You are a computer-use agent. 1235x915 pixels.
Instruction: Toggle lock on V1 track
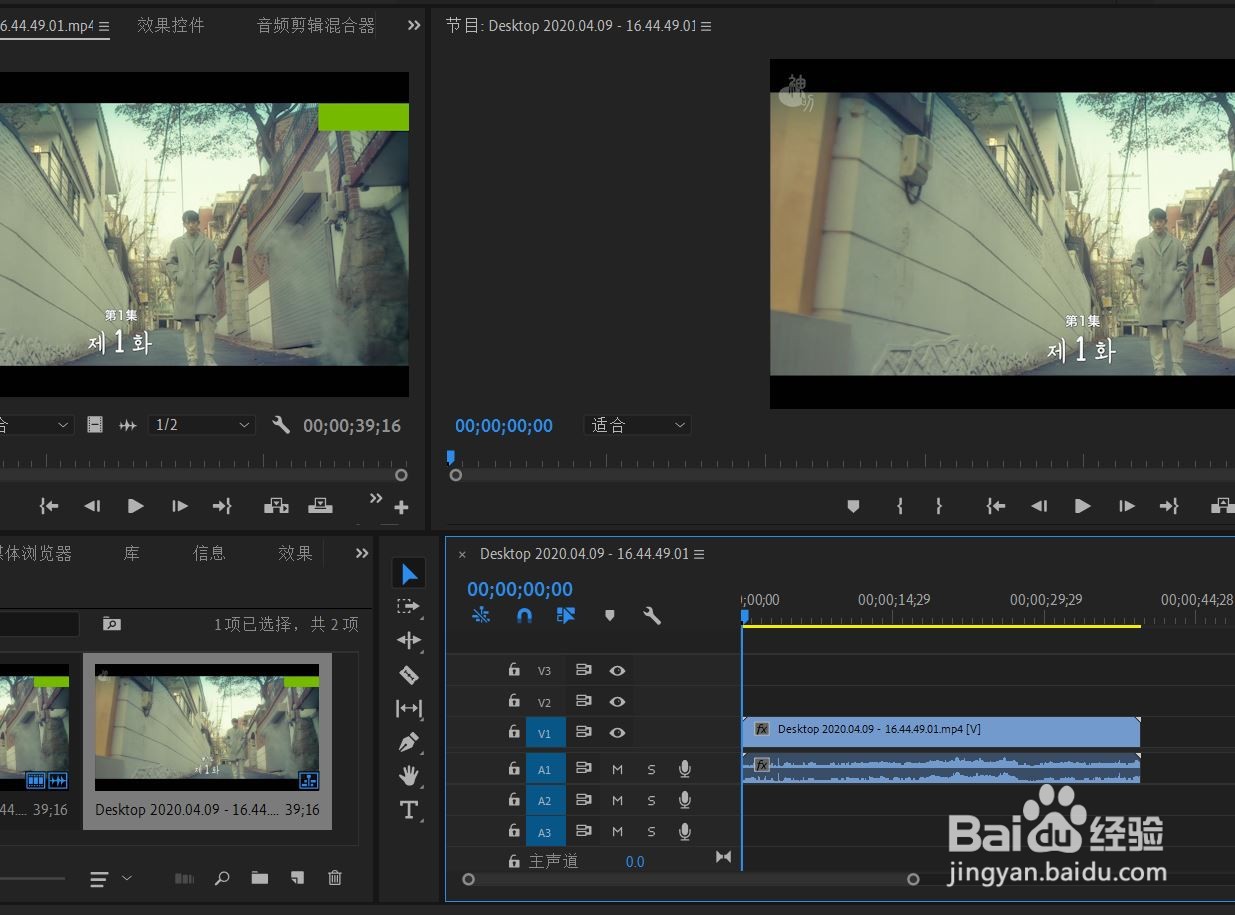(514, 732)
